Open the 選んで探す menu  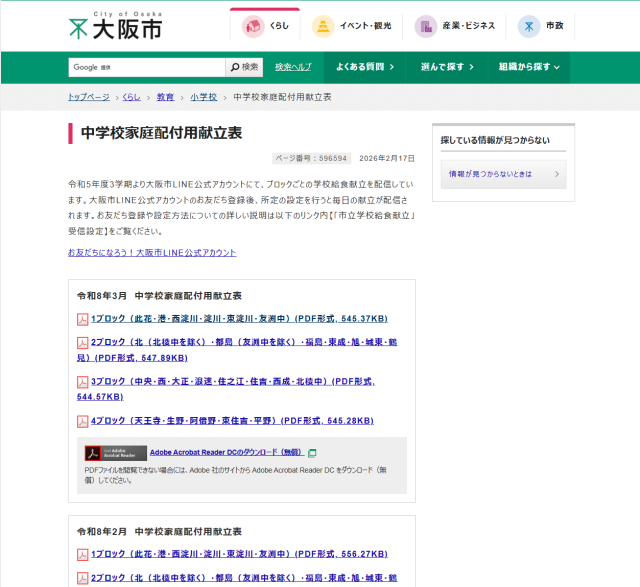[x=445, y=67]
